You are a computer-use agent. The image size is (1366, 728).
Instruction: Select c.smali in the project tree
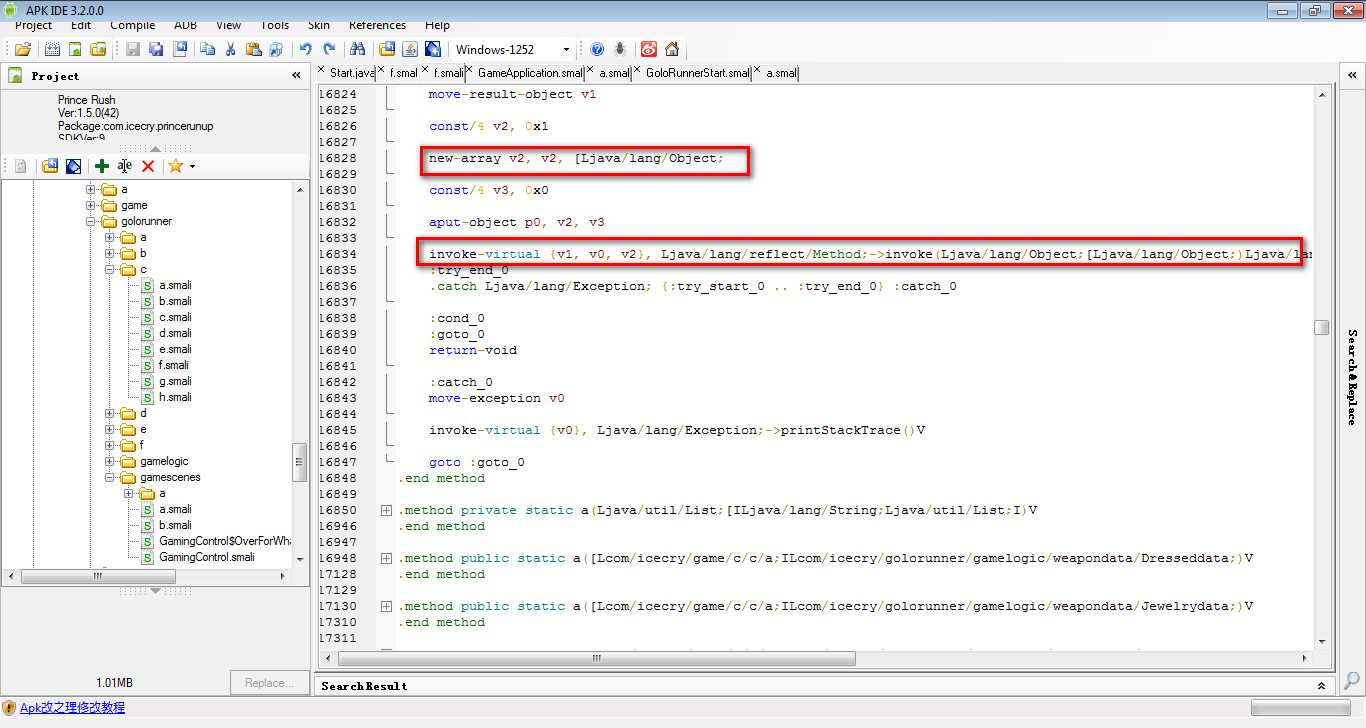(175, 317)
